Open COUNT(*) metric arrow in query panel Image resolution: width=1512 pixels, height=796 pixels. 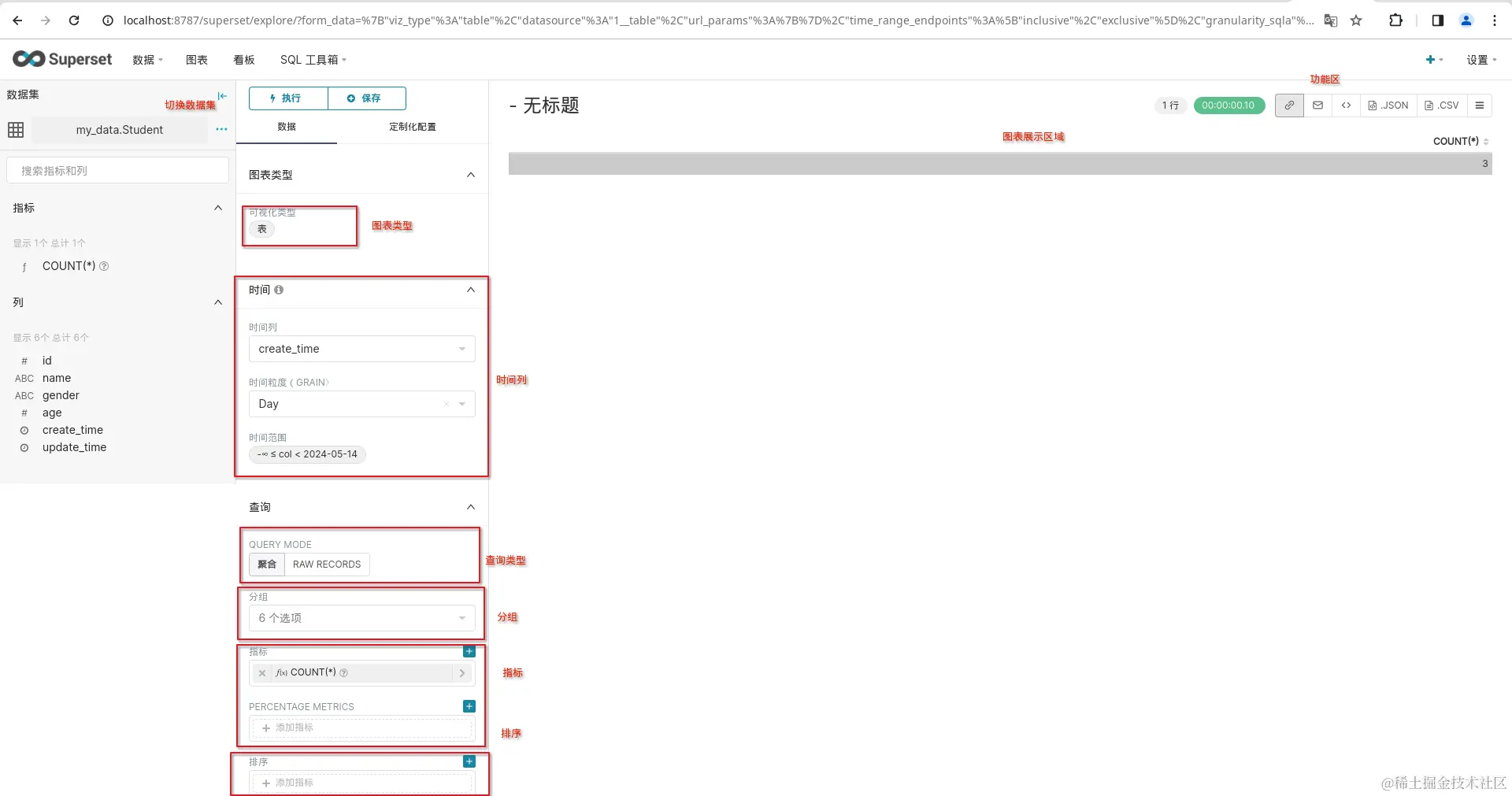click(x=462, y=673)
